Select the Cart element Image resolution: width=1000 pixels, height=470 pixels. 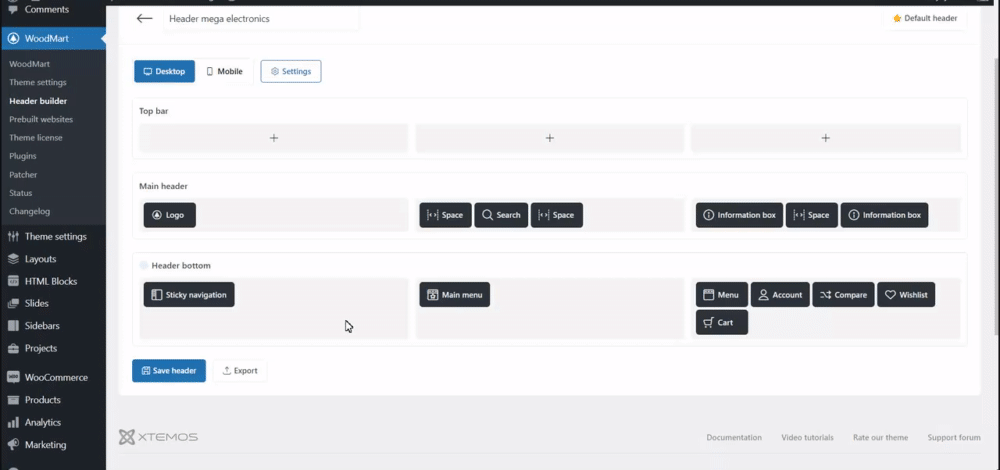coord(722,323)
